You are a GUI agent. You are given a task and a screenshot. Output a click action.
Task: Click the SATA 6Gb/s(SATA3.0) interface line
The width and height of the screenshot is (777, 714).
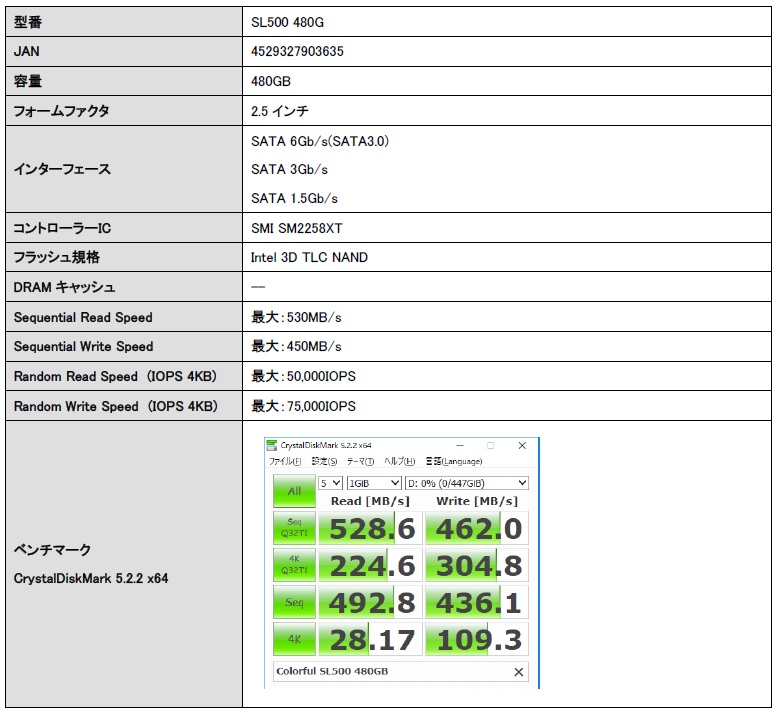coord(320,142)
